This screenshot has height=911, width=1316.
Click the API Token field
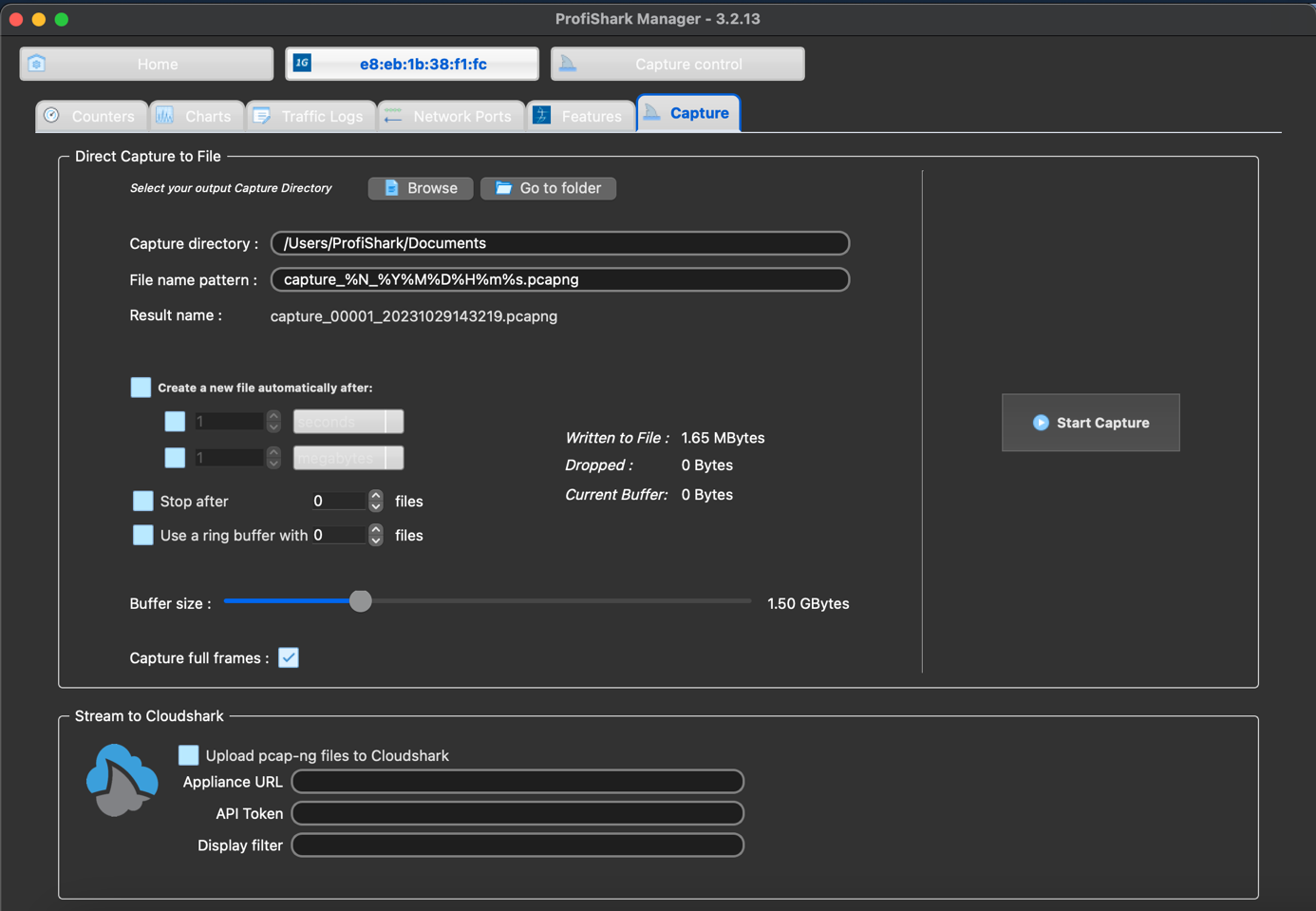(517, 813)
